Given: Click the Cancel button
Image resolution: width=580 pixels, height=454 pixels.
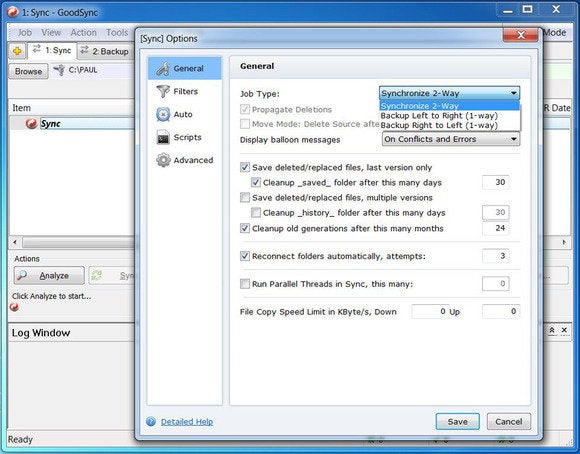Looking at the screenshot, I should [509, 421].
